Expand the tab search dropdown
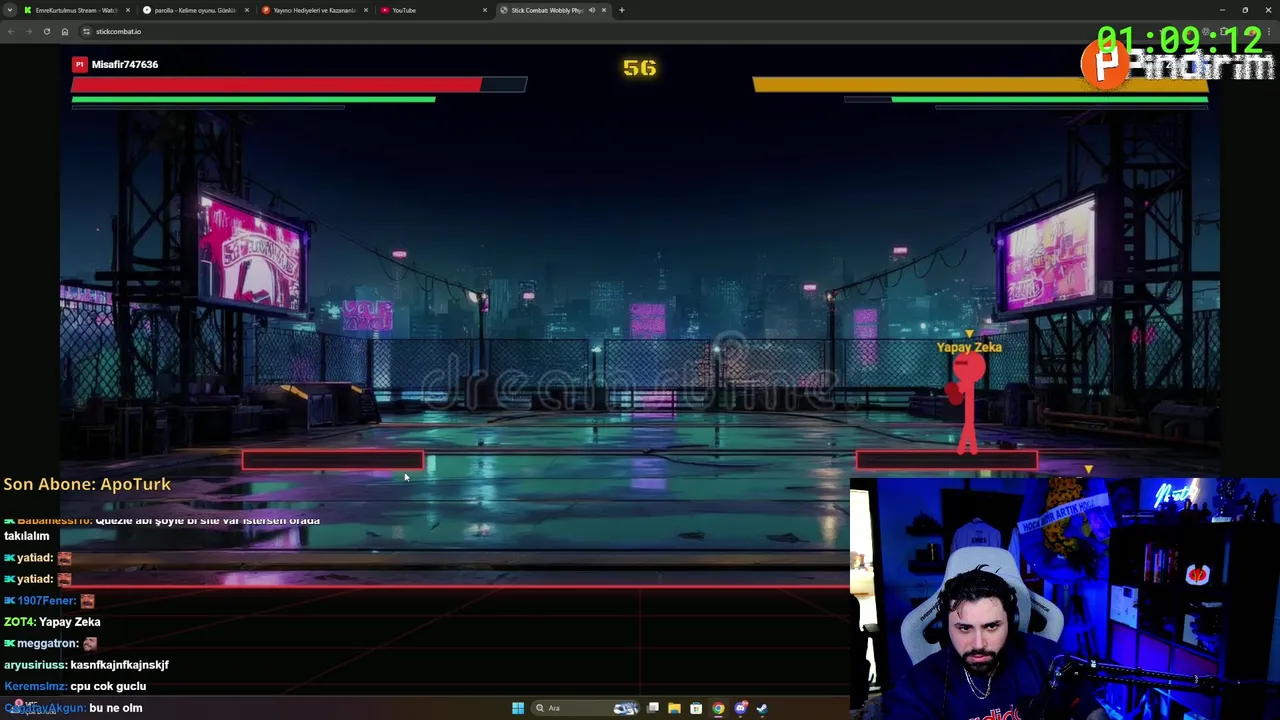Image resolution: width=1280 pixels, height=720 pixels. (10, 10)
